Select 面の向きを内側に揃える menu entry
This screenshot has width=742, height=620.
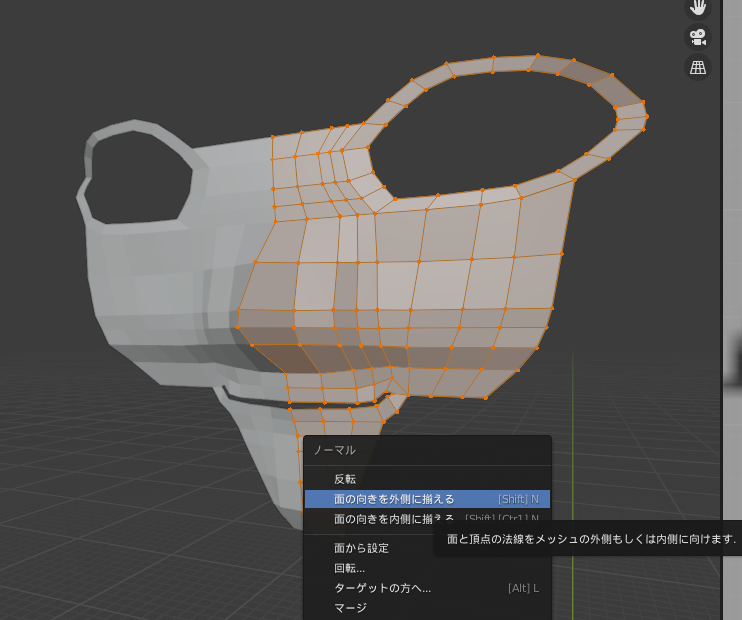click(x=427, y=519)
